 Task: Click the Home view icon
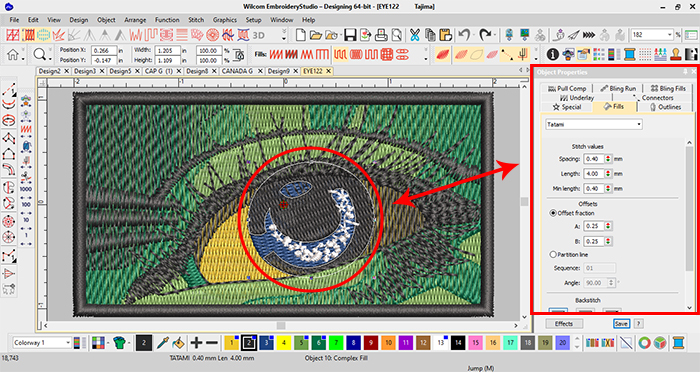tap(13, 54)
